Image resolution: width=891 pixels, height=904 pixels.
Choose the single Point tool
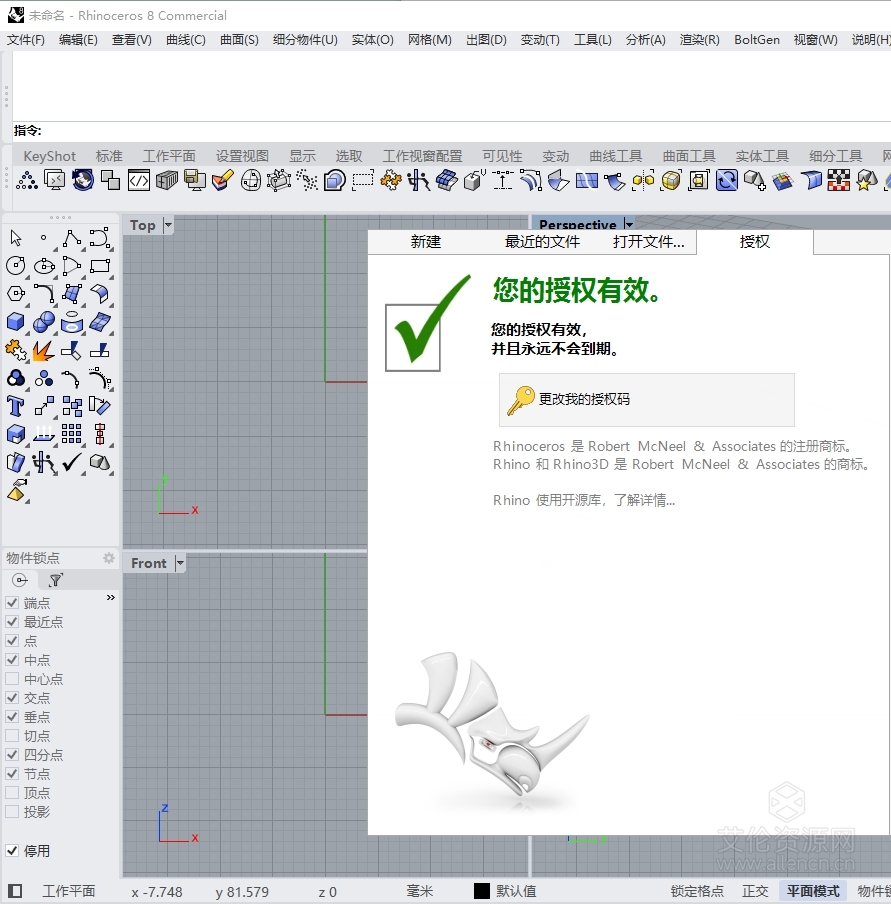43,238
